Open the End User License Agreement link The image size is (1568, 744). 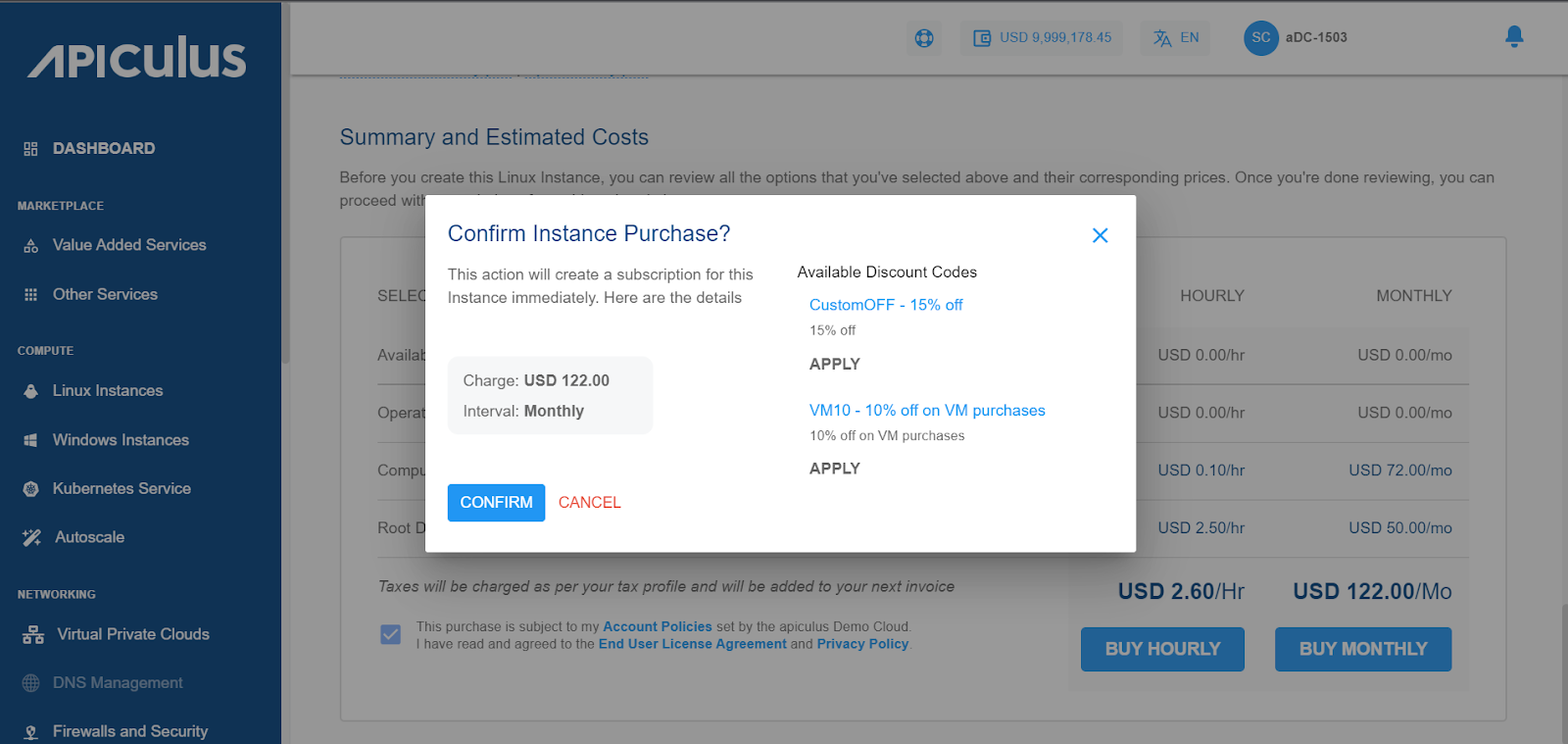tap(692, 644)
